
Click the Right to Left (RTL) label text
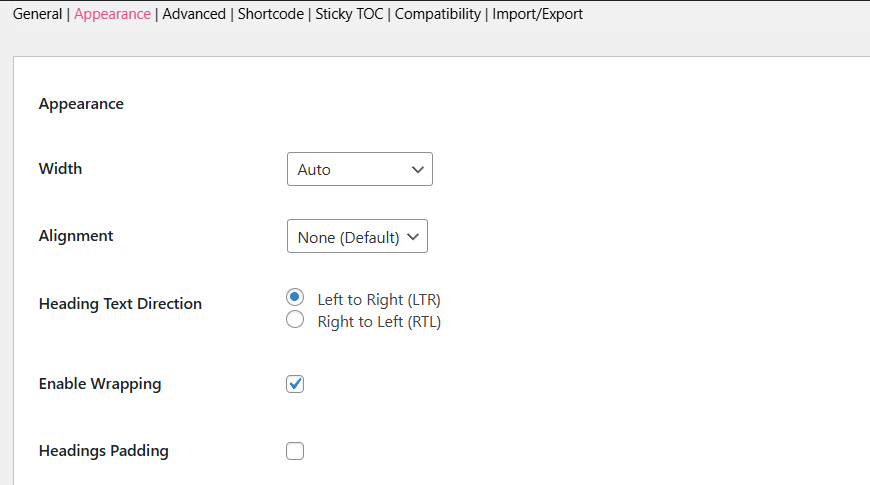click(379, 322)
